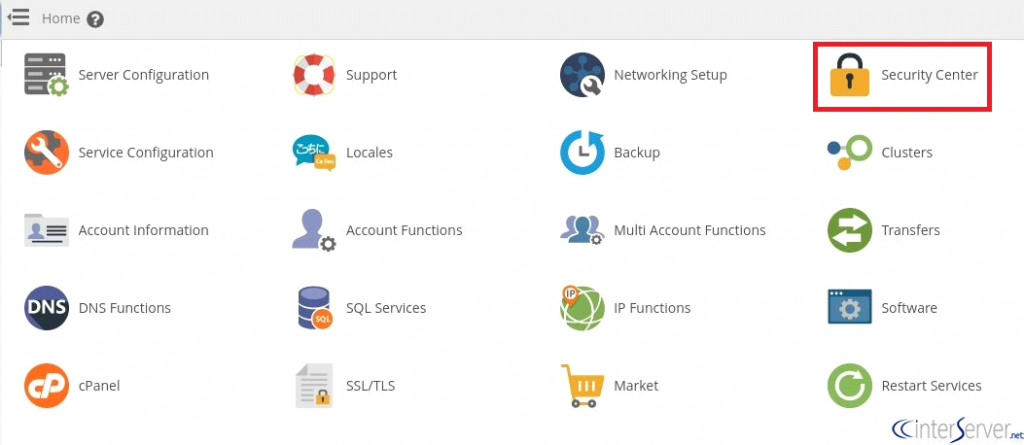The image size is (1024, 445).
Task: Click the Clusters circles icon
Action: click(x=849, y=152)
